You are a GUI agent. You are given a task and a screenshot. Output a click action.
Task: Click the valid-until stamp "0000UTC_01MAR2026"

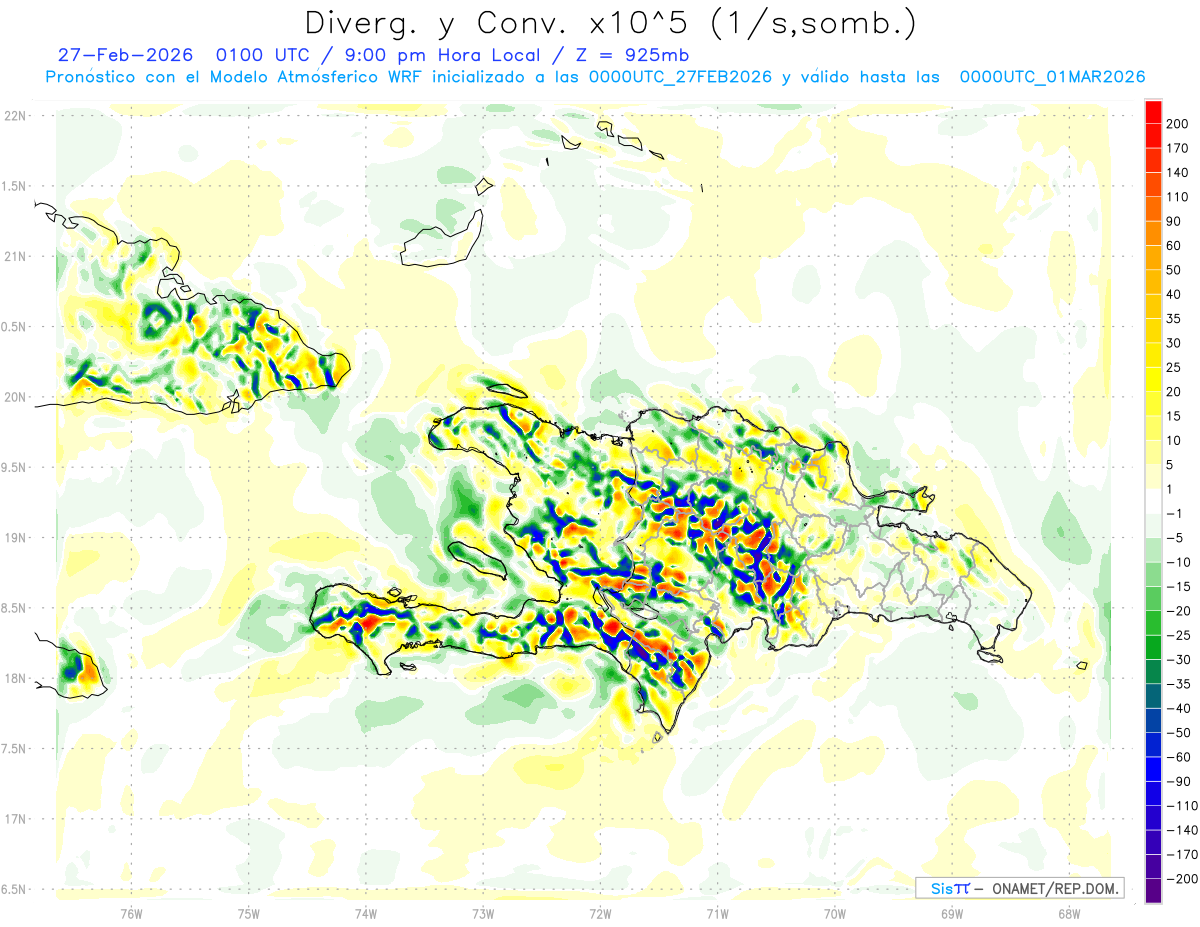1052,77
